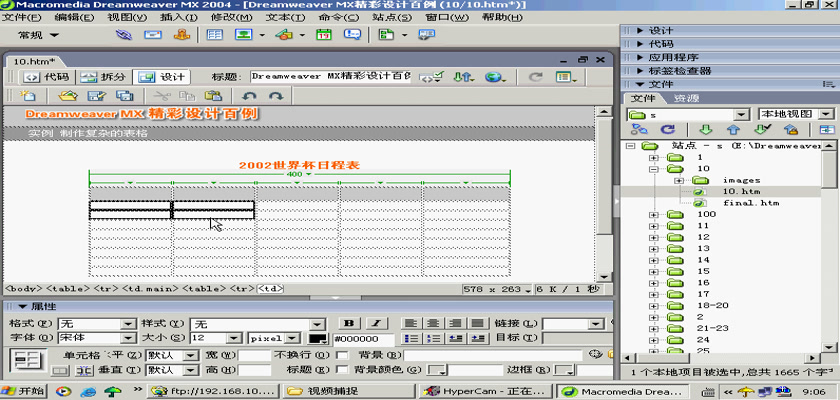Refresh the Files panel list
This screenshot has width=840, height=400.
(667, 129)
